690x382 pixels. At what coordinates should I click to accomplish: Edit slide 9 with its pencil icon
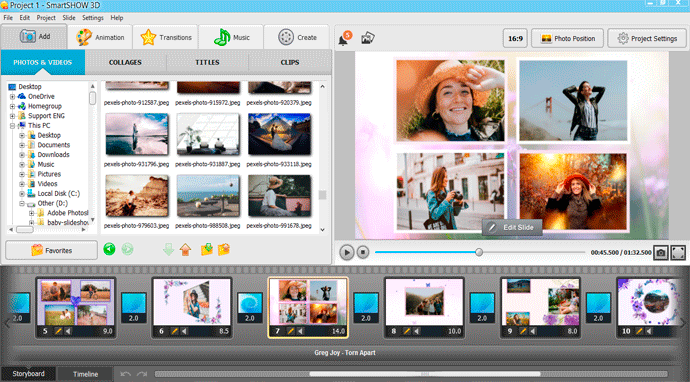[x=523, y=331]
